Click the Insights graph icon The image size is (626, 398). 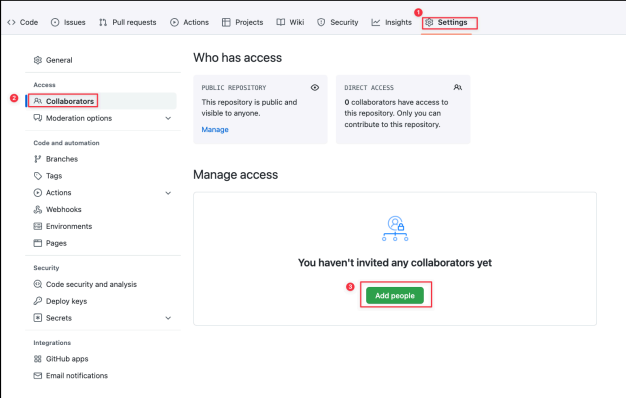[376, 22]
